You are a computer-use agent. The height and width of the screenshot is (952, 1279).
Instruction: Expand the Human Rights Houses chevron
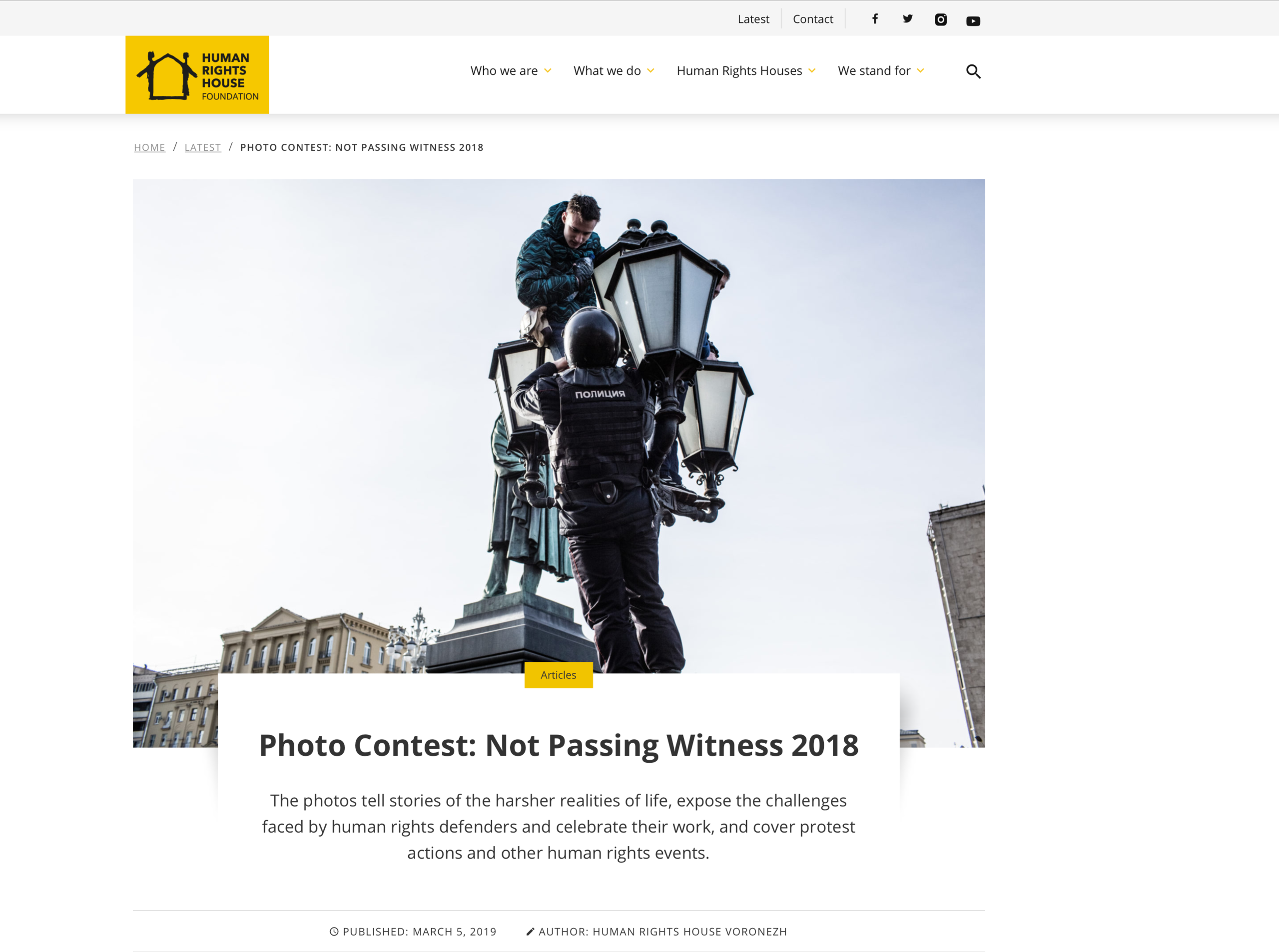[812, 71]
